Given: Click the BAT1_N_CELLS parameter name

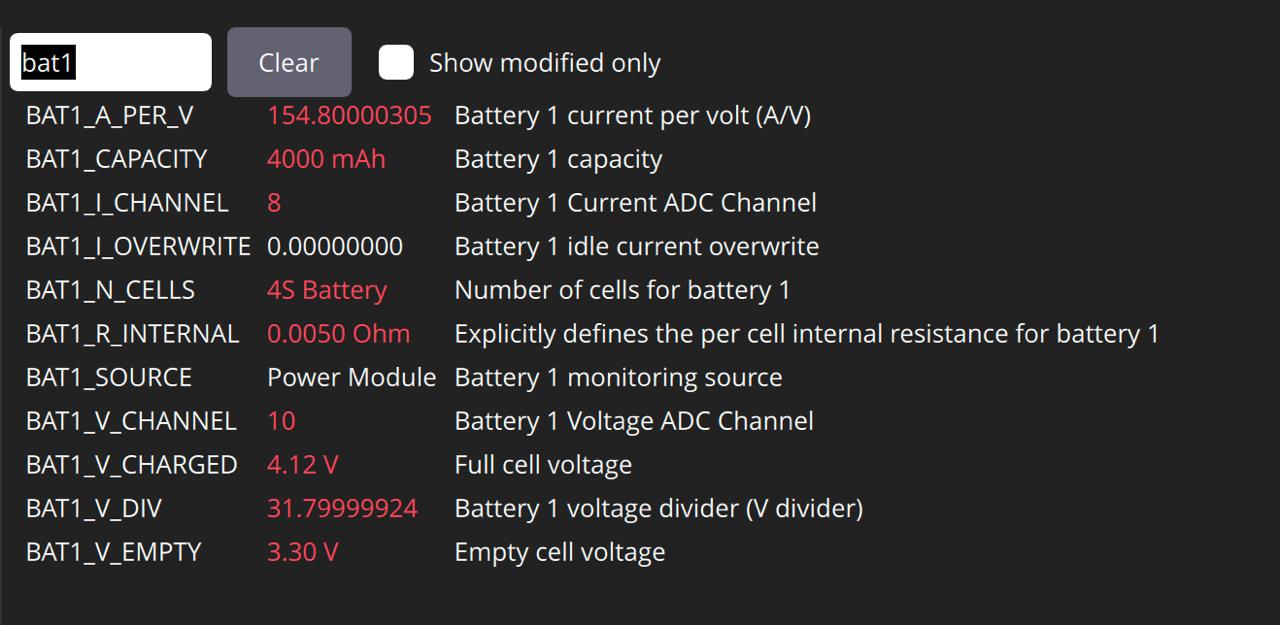Looking at the screenshot, I should point(110,291).
